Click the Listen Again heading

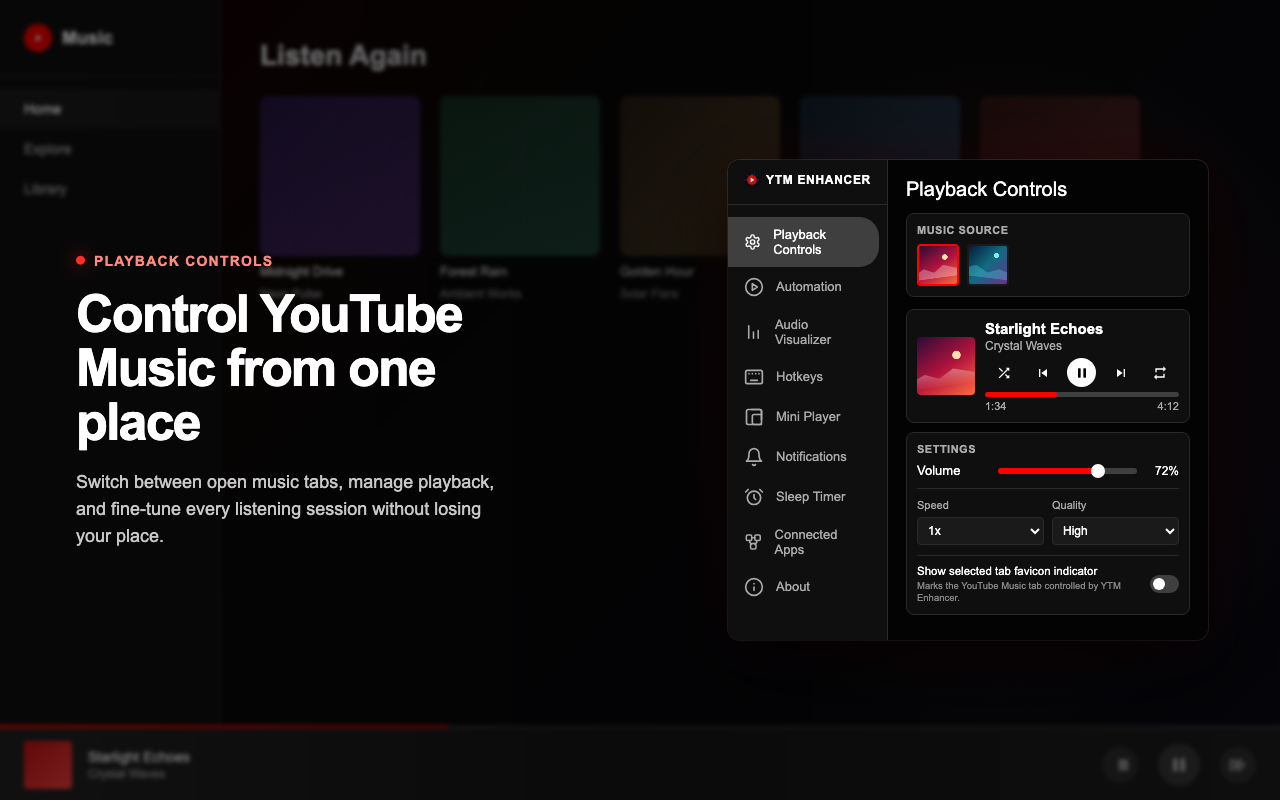click(x=343, y=56)
